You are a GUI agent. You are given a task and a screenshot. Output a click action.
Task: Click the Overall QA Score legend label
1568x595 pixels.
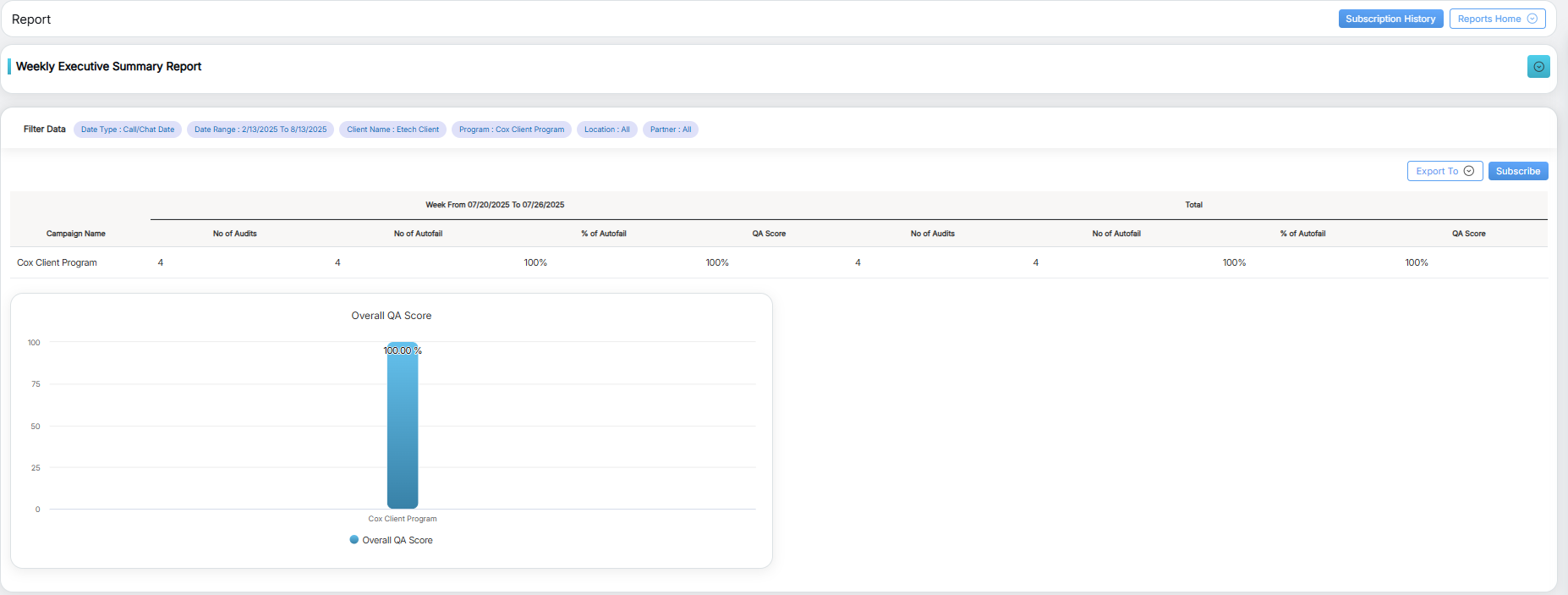click(x=397, y=540)
